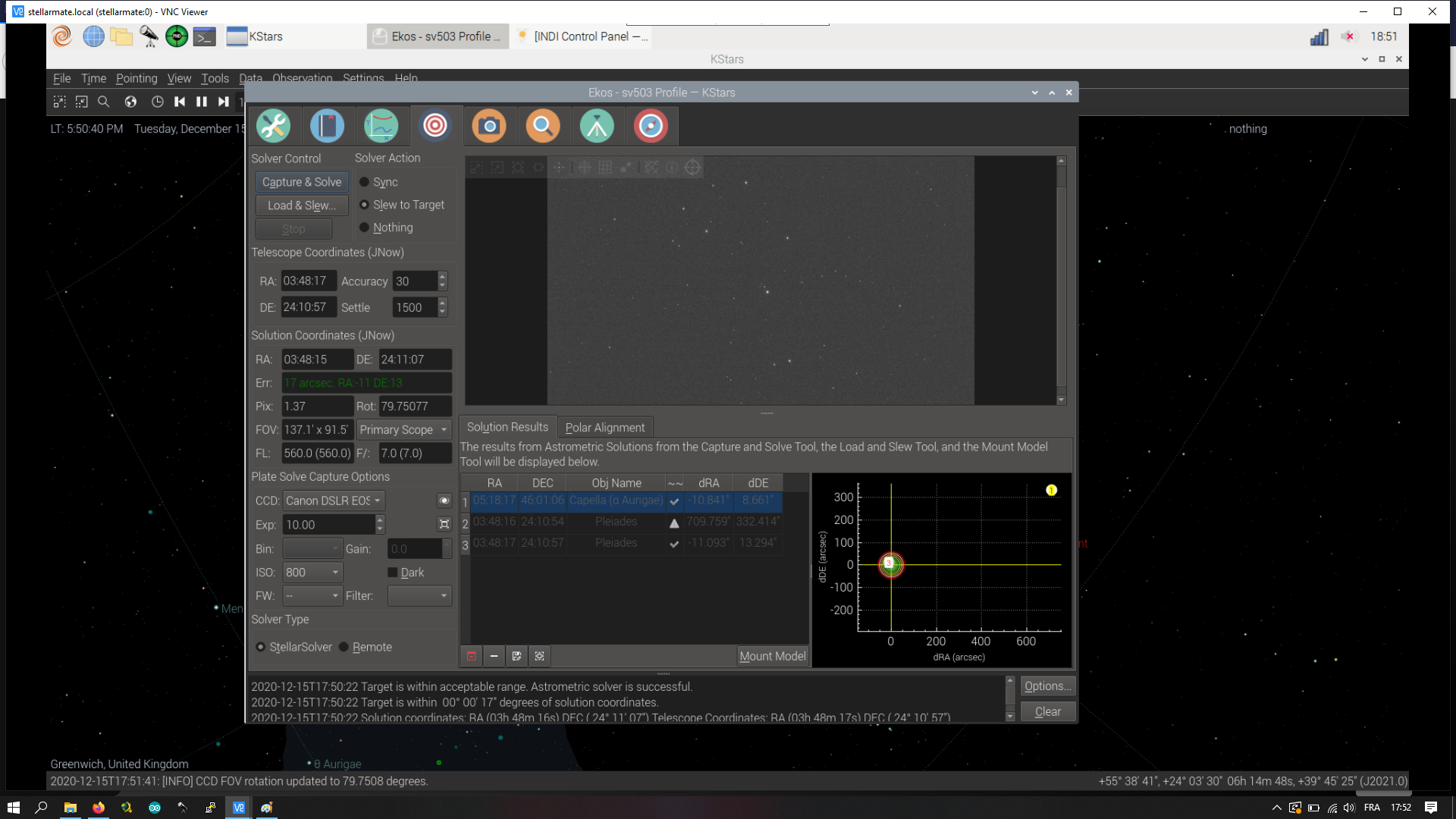The width and height of the screenshot is (1456, 819).
Task: Open the Pointing menu
Action: pyautogui.click(x=136, y=78)
